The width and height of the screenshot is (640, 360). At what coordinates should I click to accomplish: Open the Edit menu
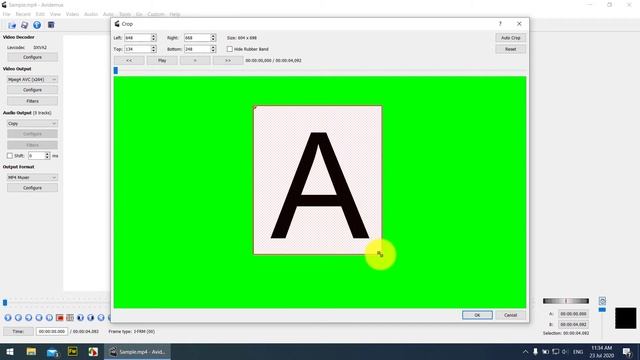tap(40, 14)
